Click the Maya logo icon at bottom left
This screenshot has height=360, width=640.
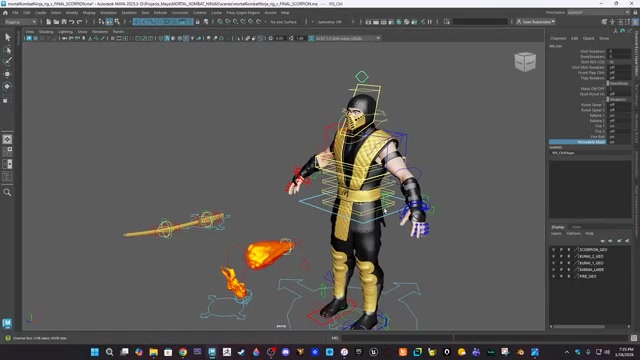pos(7,323)
